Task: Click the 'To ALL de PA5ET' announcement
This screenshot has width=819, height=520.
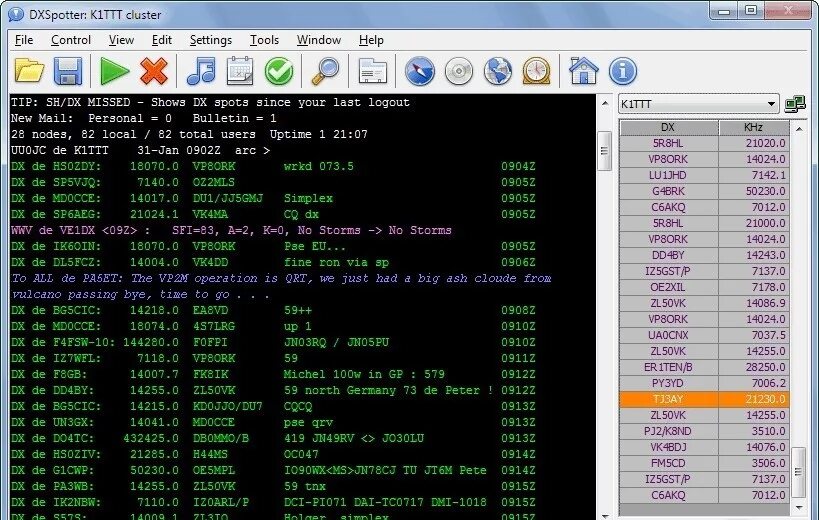Action: [x=281, y=286]
